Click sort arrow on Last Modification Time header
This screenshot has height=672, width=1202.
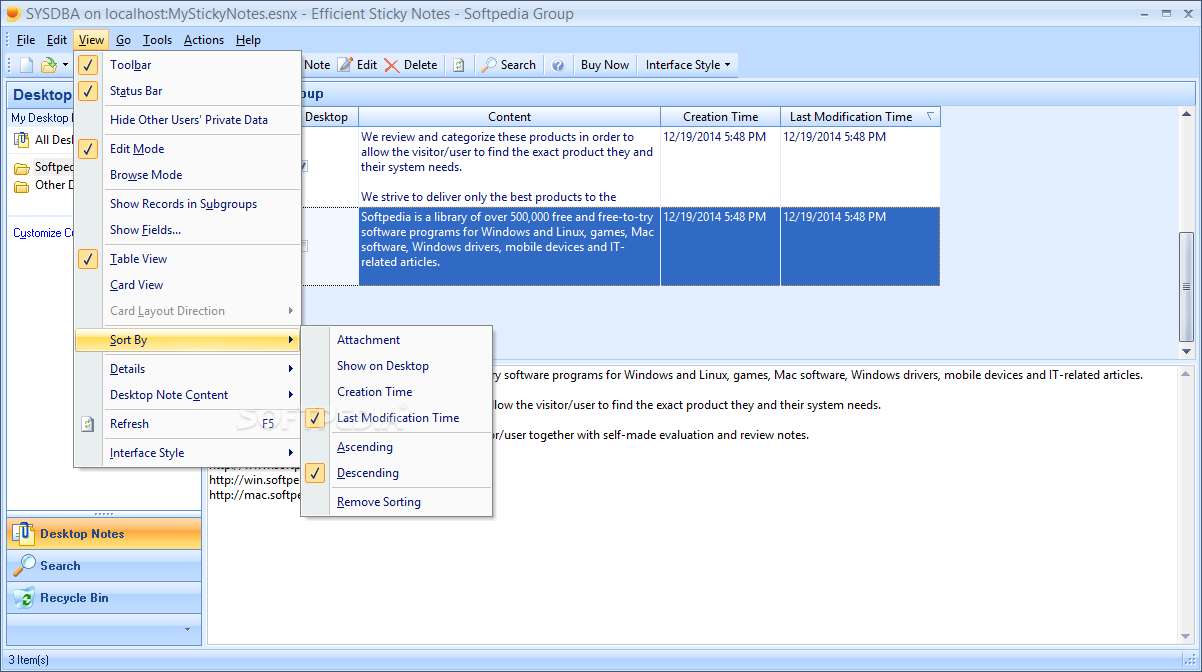930,116
